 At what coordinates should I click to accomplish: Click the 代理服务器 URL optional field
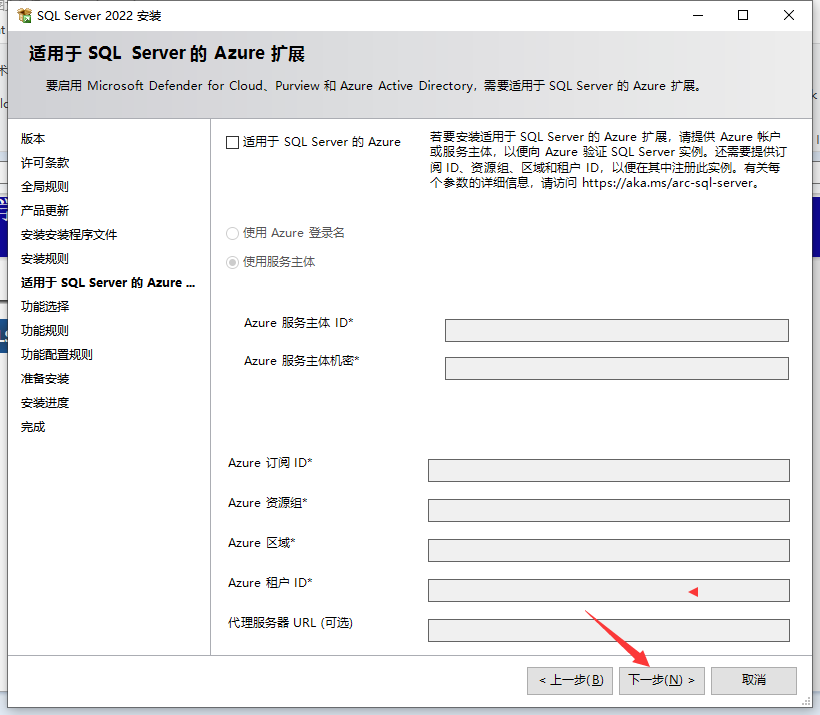coord(609,630)
